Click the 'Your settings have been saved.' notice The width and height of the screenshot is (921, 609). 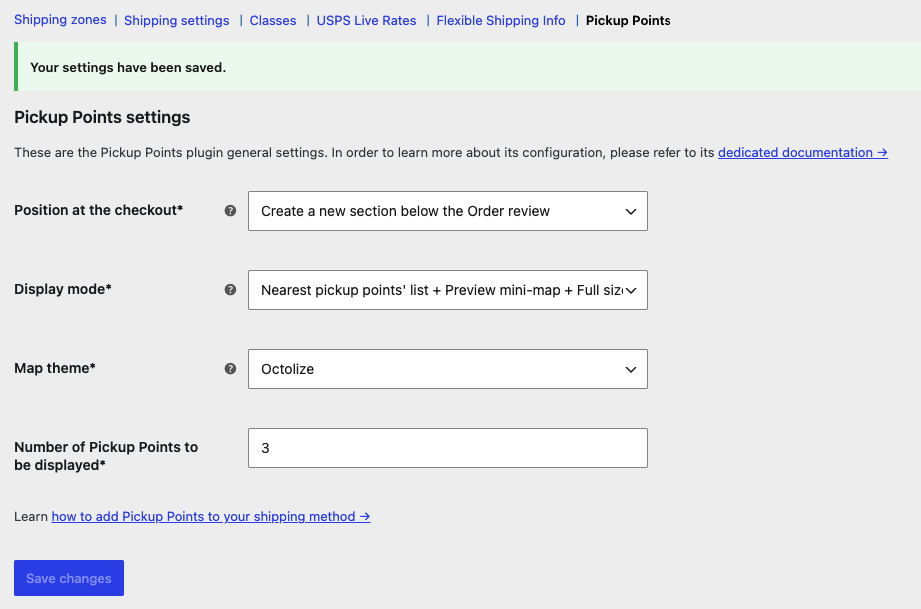[468, 66]
